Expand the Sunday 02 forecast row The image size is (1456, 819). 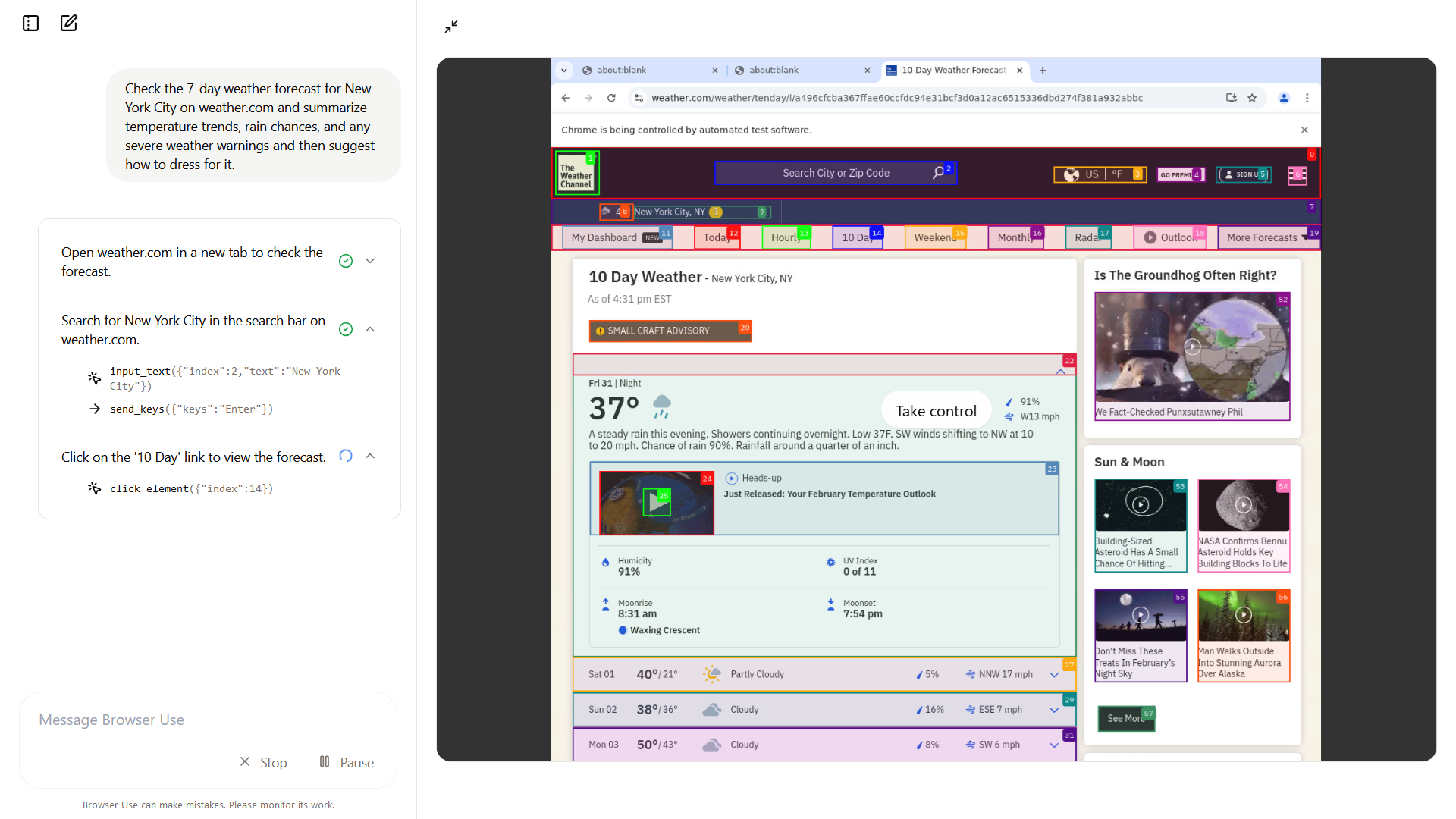pyautogui.click(x=1055, y=709)
